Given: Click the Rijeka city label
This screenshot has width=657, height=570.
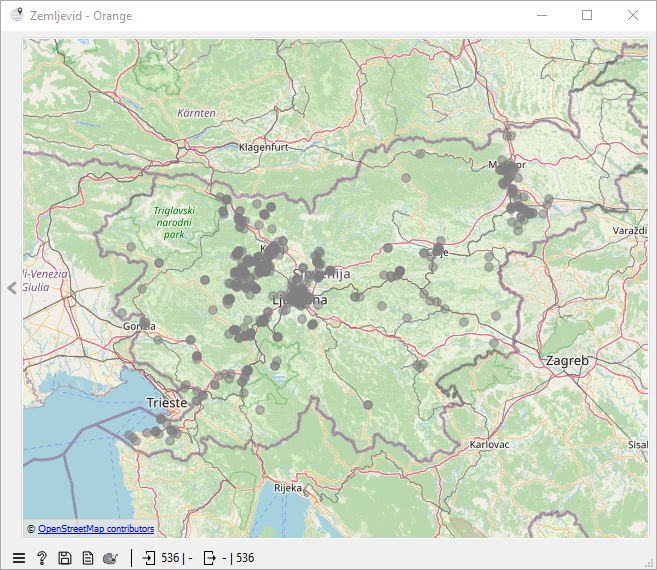Looking at the screenshot, I should click(x=288, y=488).
